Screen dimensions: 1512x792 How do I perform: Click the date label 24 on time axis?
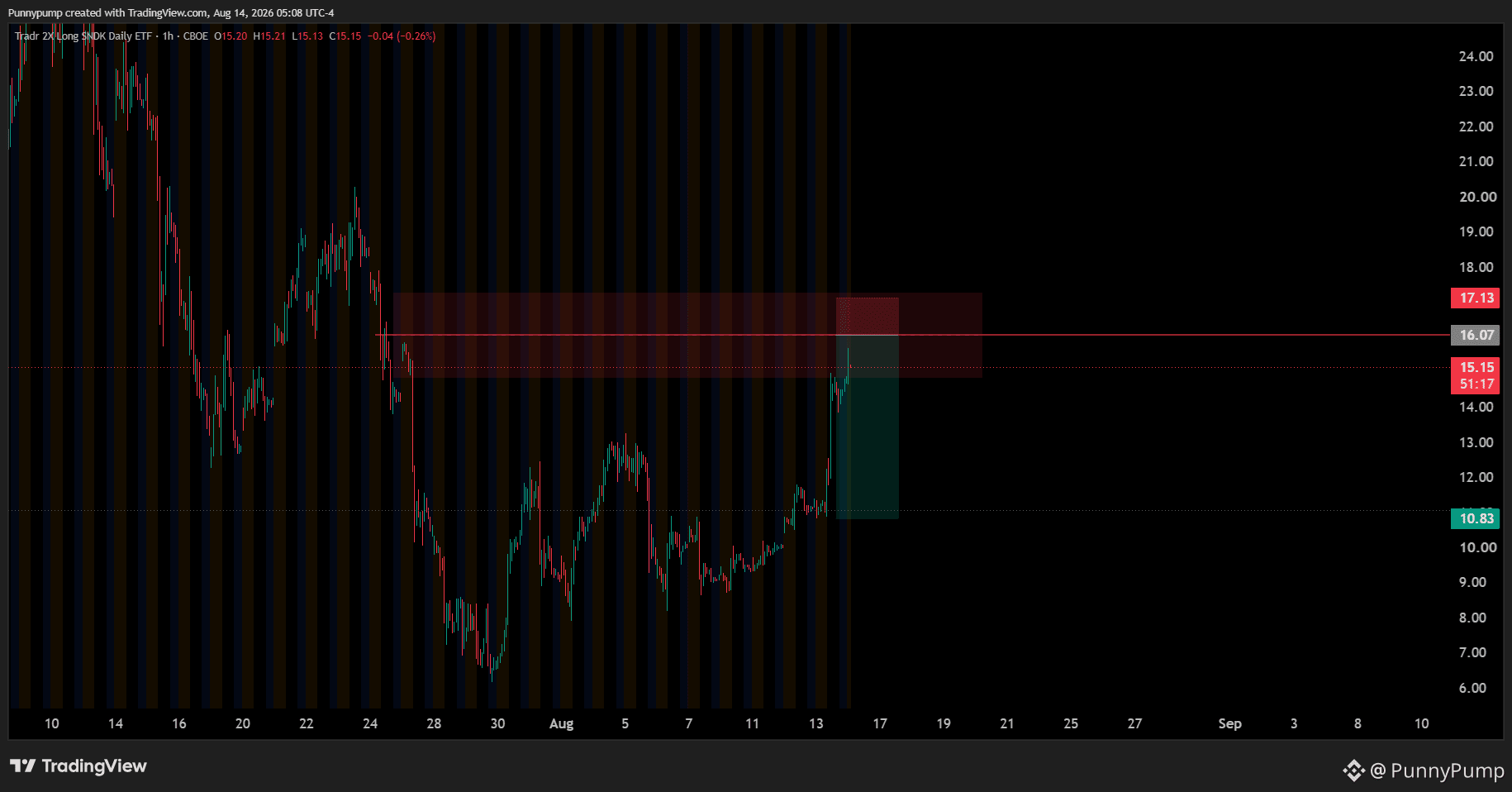[370, 723]
